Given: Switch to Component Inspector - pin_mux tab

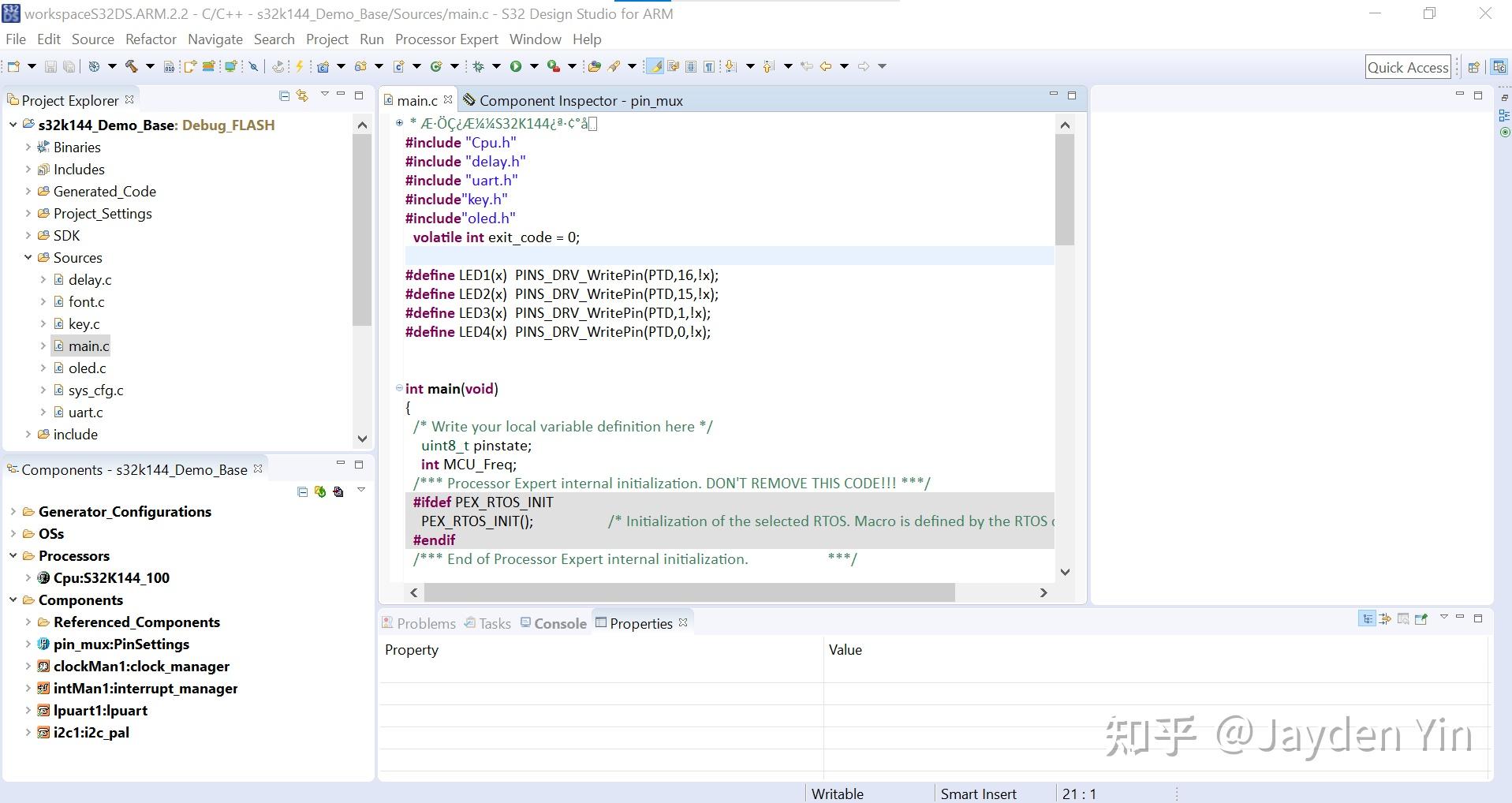Looking at the screenshot, I should 581,100.
